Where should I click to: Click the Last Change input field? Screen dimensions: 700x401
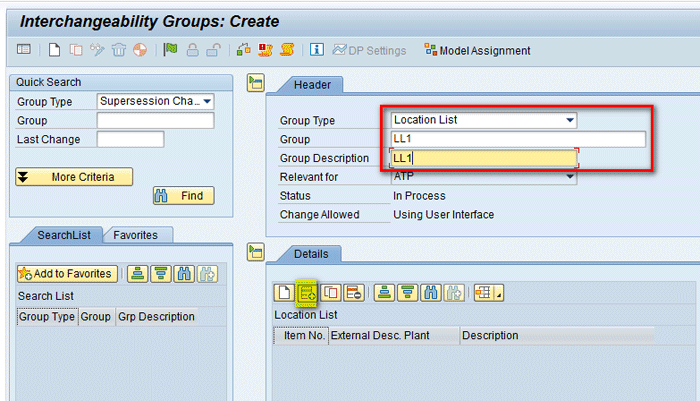tap(130, 139)
